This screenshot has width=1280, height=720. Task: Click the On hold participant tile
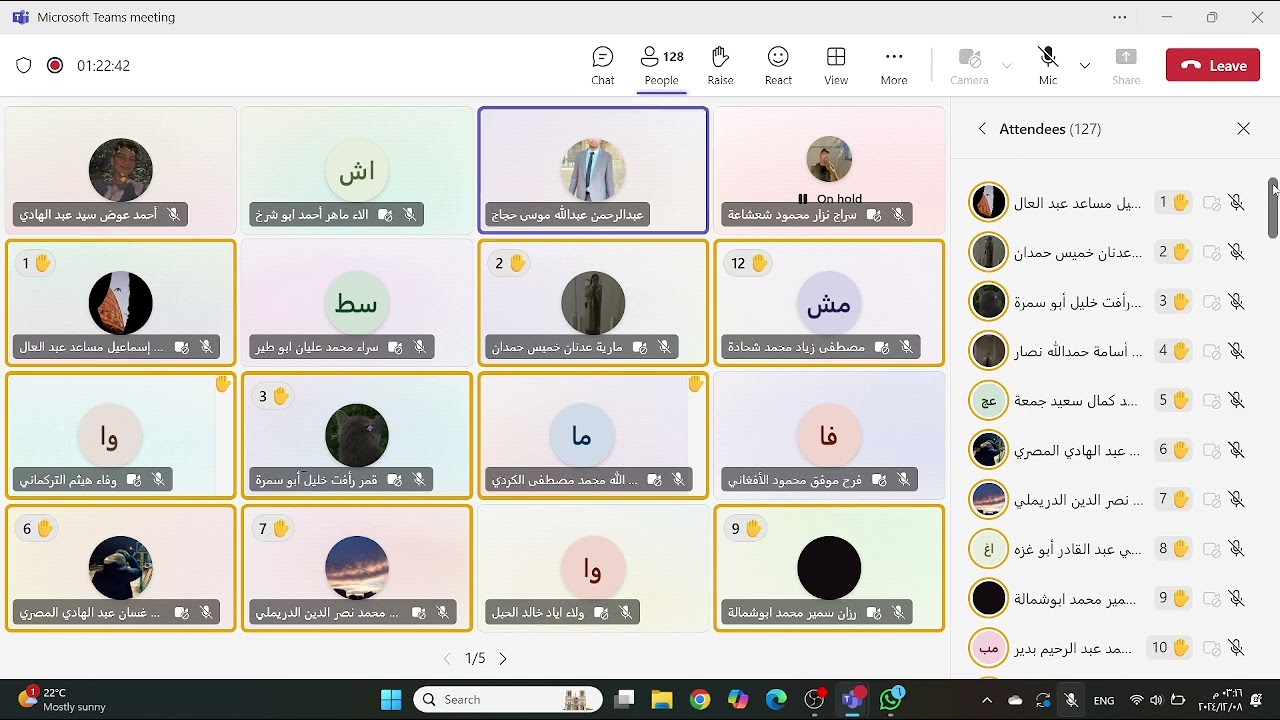(x=829, y=170)
